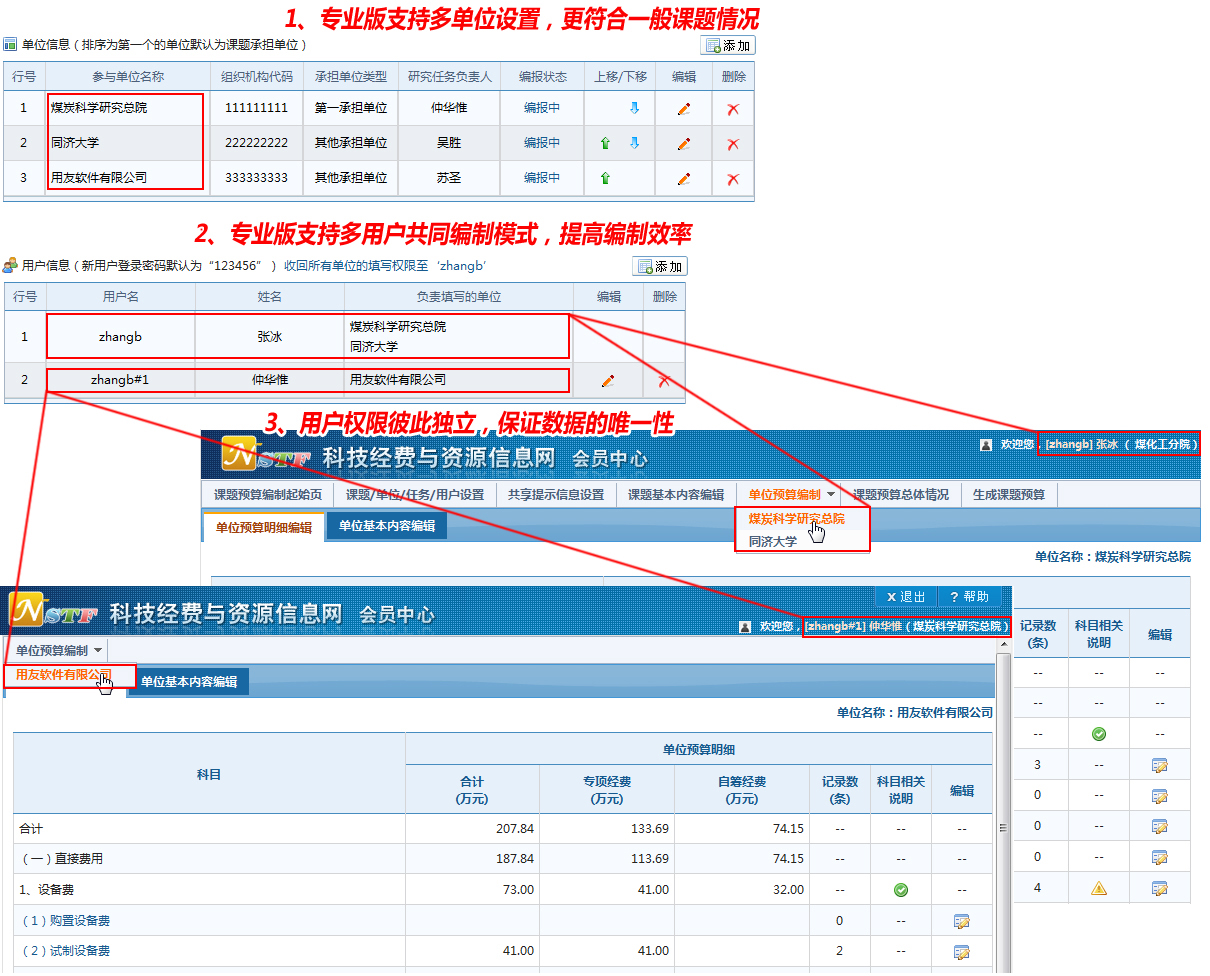
Task: Select 用友软件有限公司 under the 单位预算编制 dropdown
Action: click(x=62, y=675)
